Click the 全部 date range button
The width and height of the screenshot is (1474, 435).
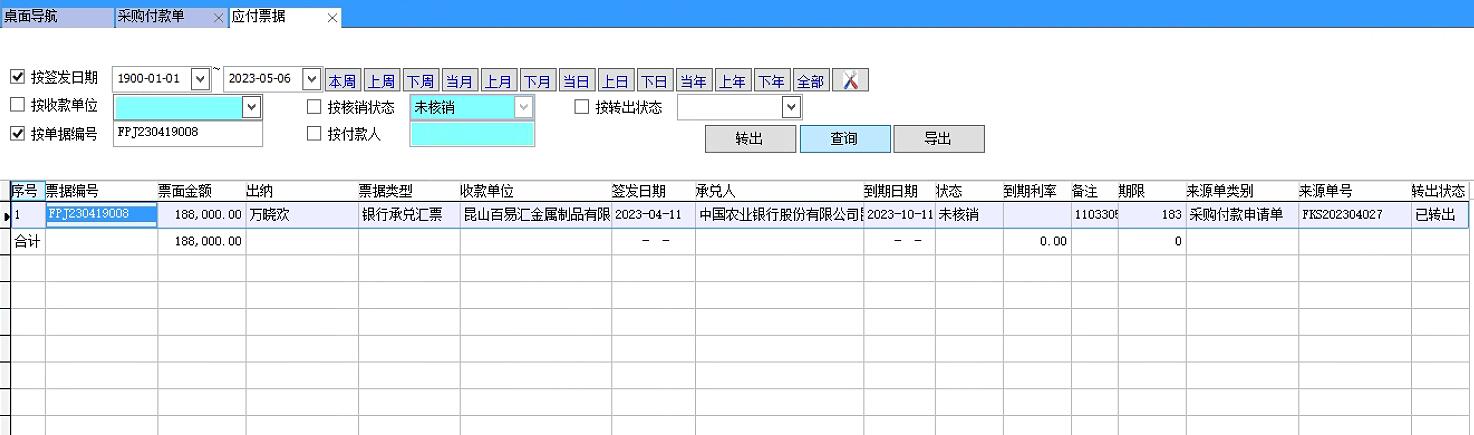tap(810, 81)
